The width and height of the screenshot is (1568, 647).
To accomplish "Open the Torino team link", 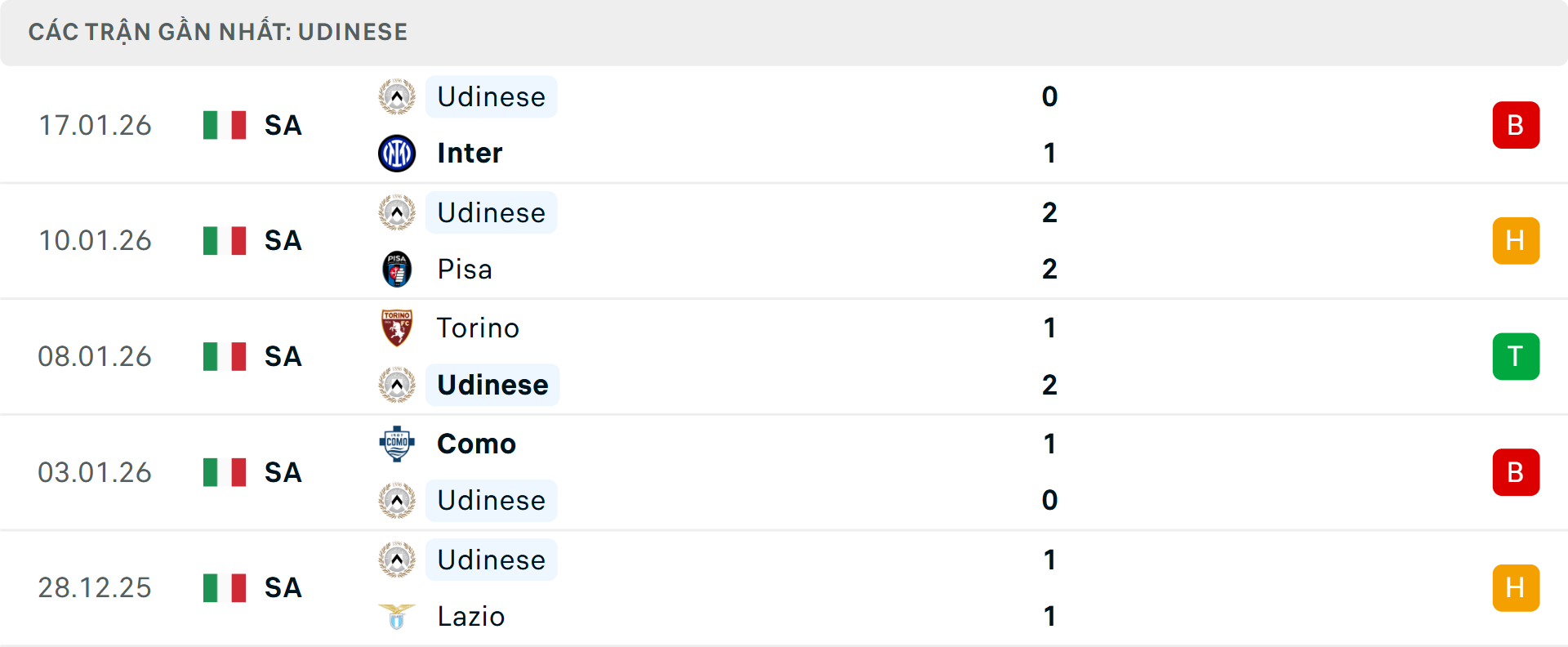I will (x=478, y=328).
